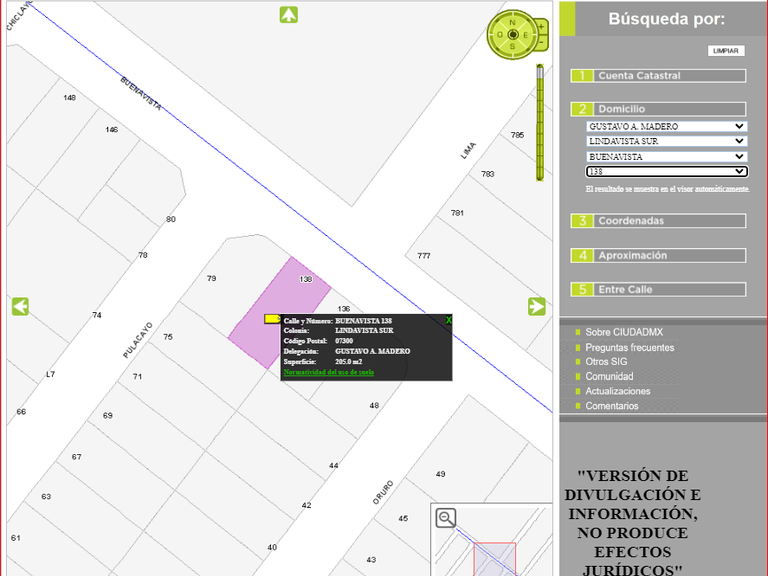Screen dimensions: 768x576
Task: Click the S direction on the compass
Action: 513,47
